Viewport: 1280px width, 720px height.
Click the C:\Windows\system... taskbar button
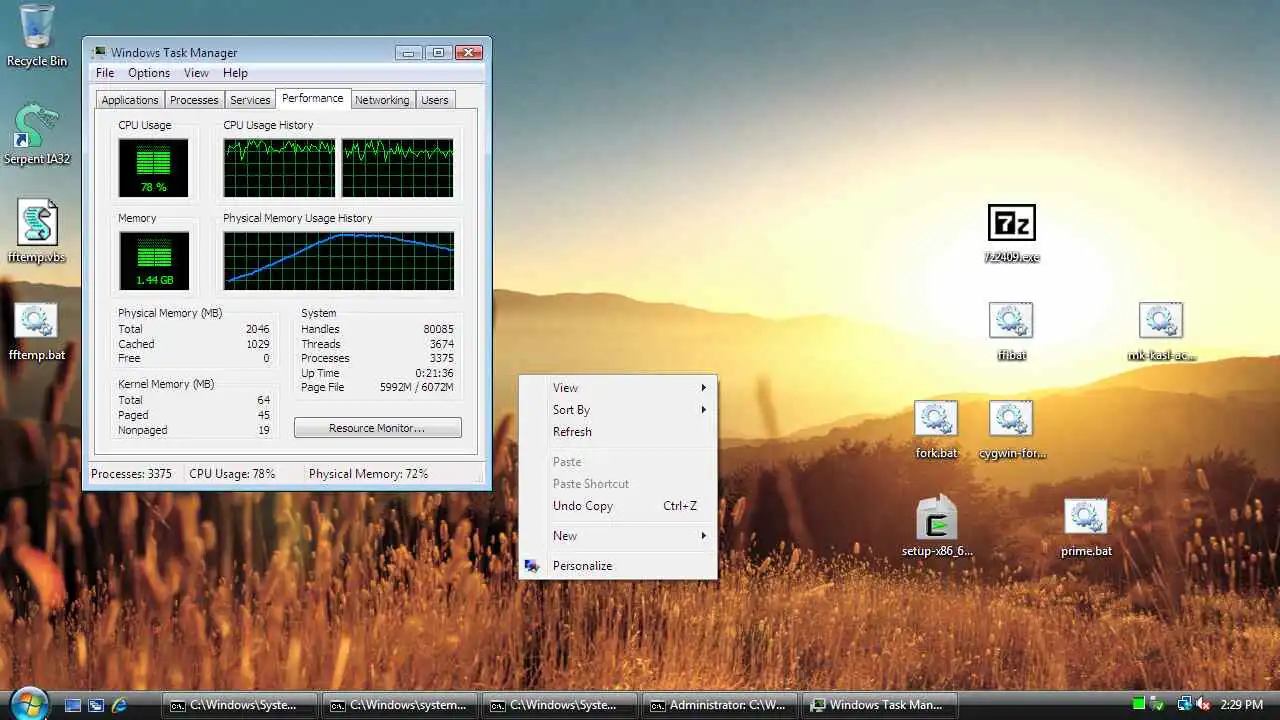click(x=400, y=705)
